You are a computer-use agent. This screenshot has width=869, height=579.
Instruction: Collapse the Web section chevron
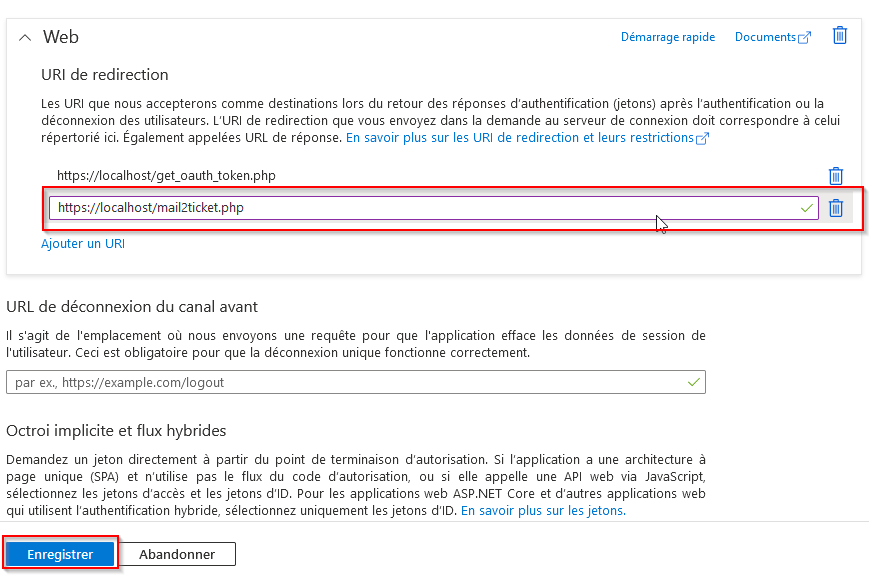pyautogui.click(x=25, y=38)
